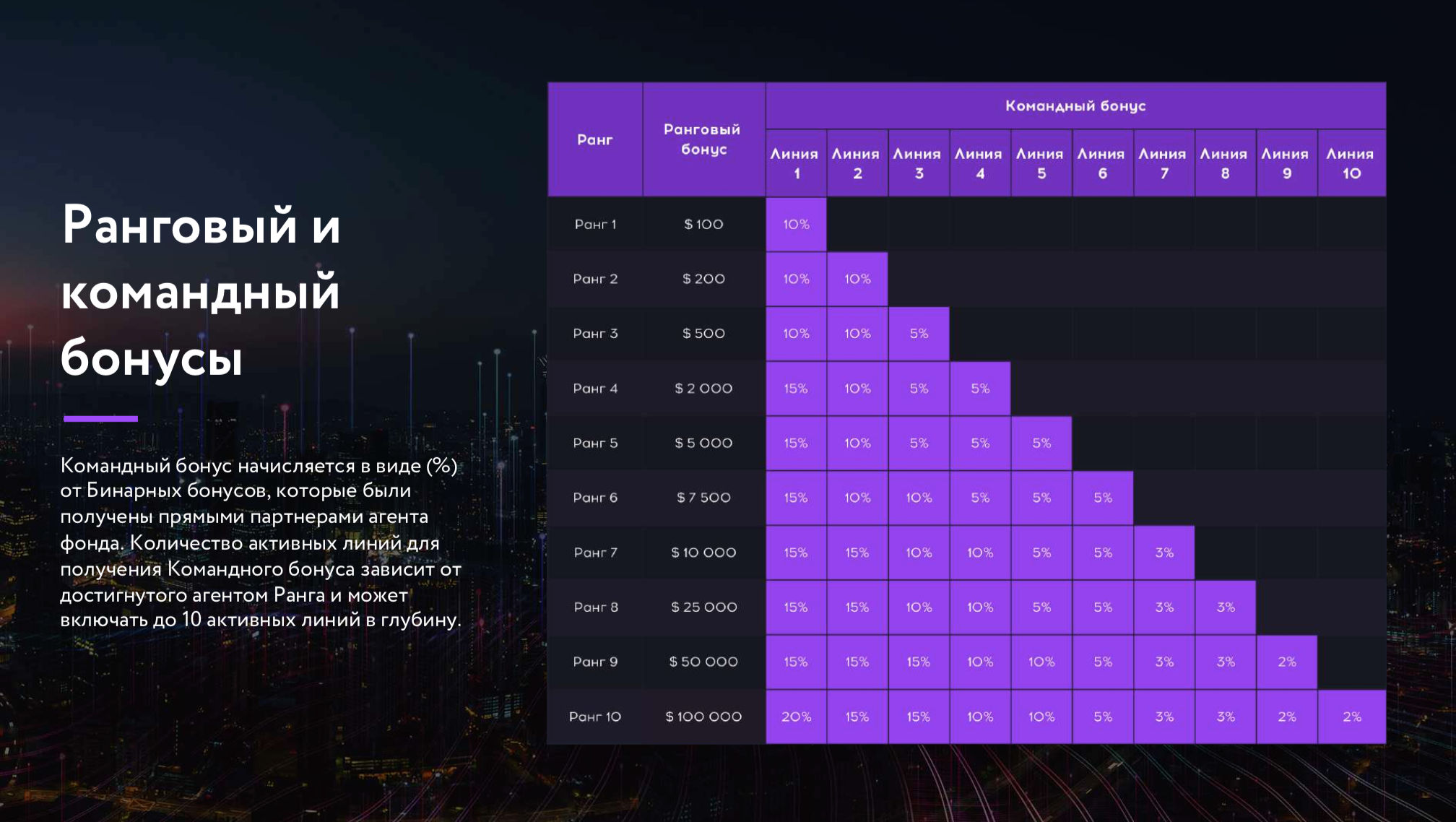Click the single 10% cell in Ранг 1 row
The width and height of the screenshot is (1456, 822).
click(x=796, y=225)
